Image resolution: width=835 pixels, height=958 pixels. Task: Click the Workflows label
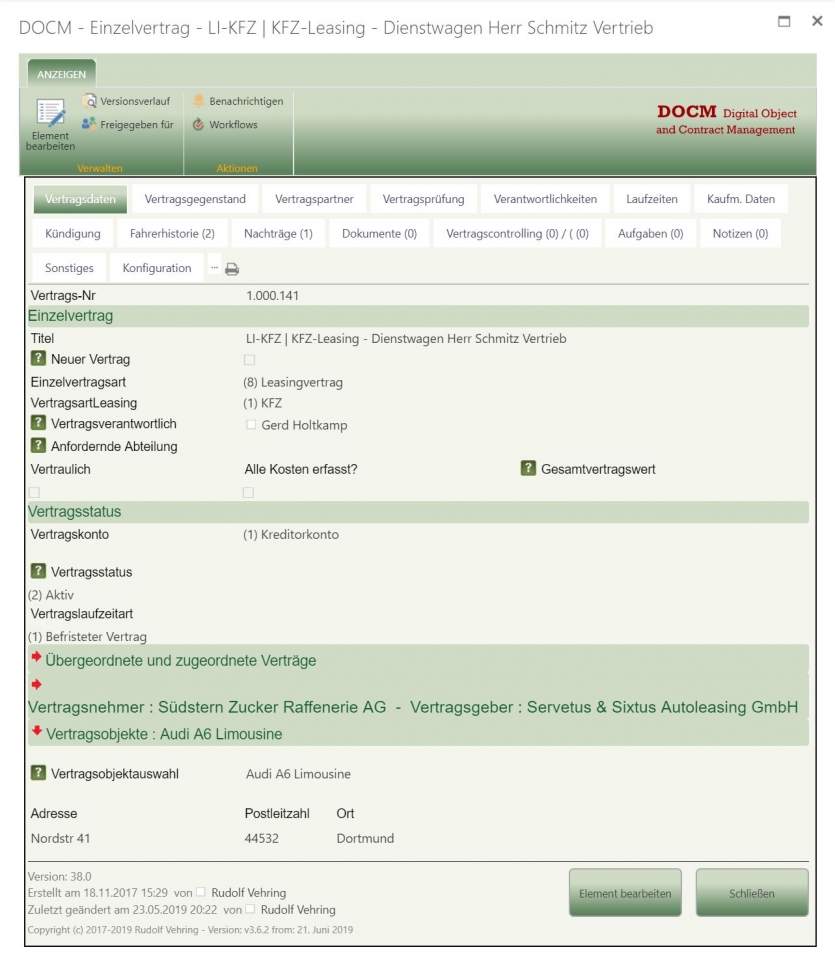[x=233, y=124]
